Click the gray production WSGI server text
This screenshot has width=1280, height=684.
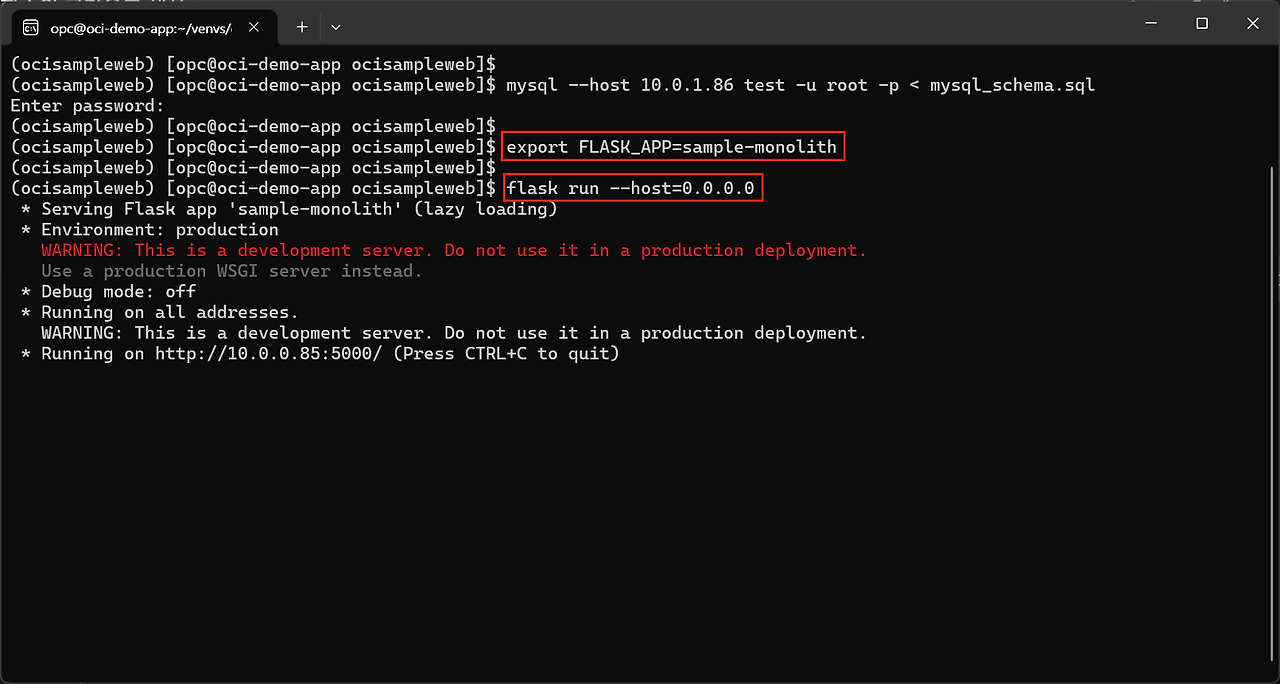point(232,271)
